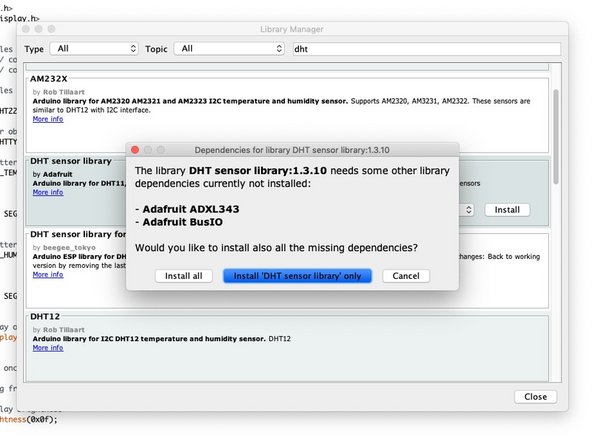Select the AM232X library title
592x444 pixels.
click(49, 79)
